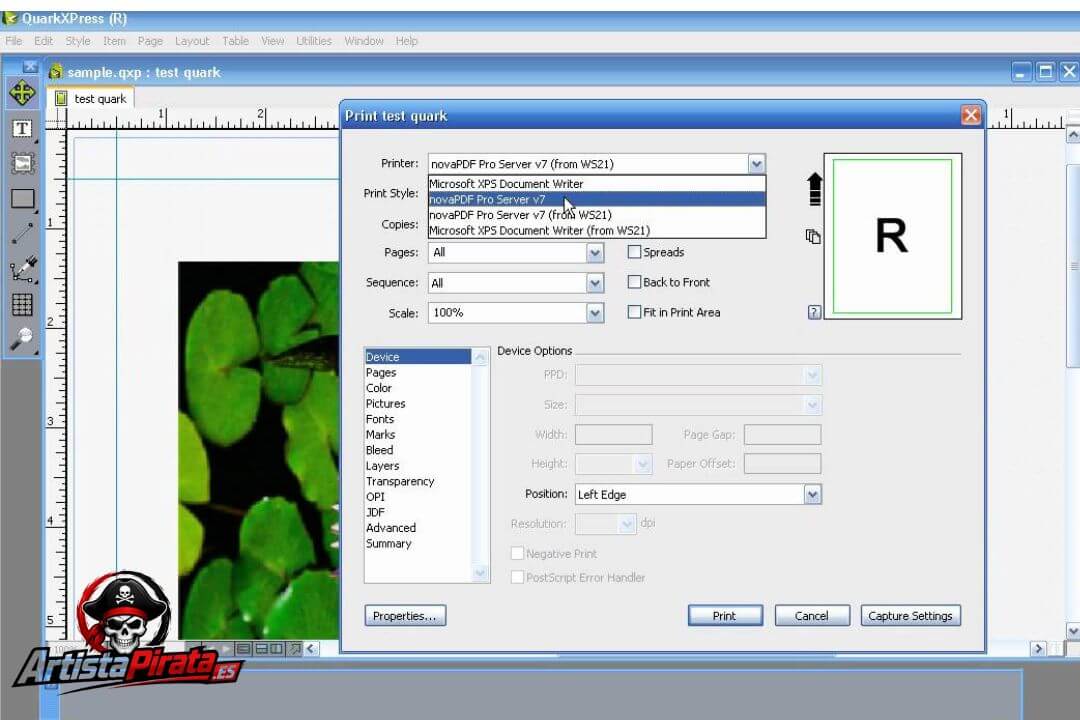Choose novaPDF Pro Server v7 (from WS21)
Image resolution: width=1080 pixels, height=720 pixels.
596,215
